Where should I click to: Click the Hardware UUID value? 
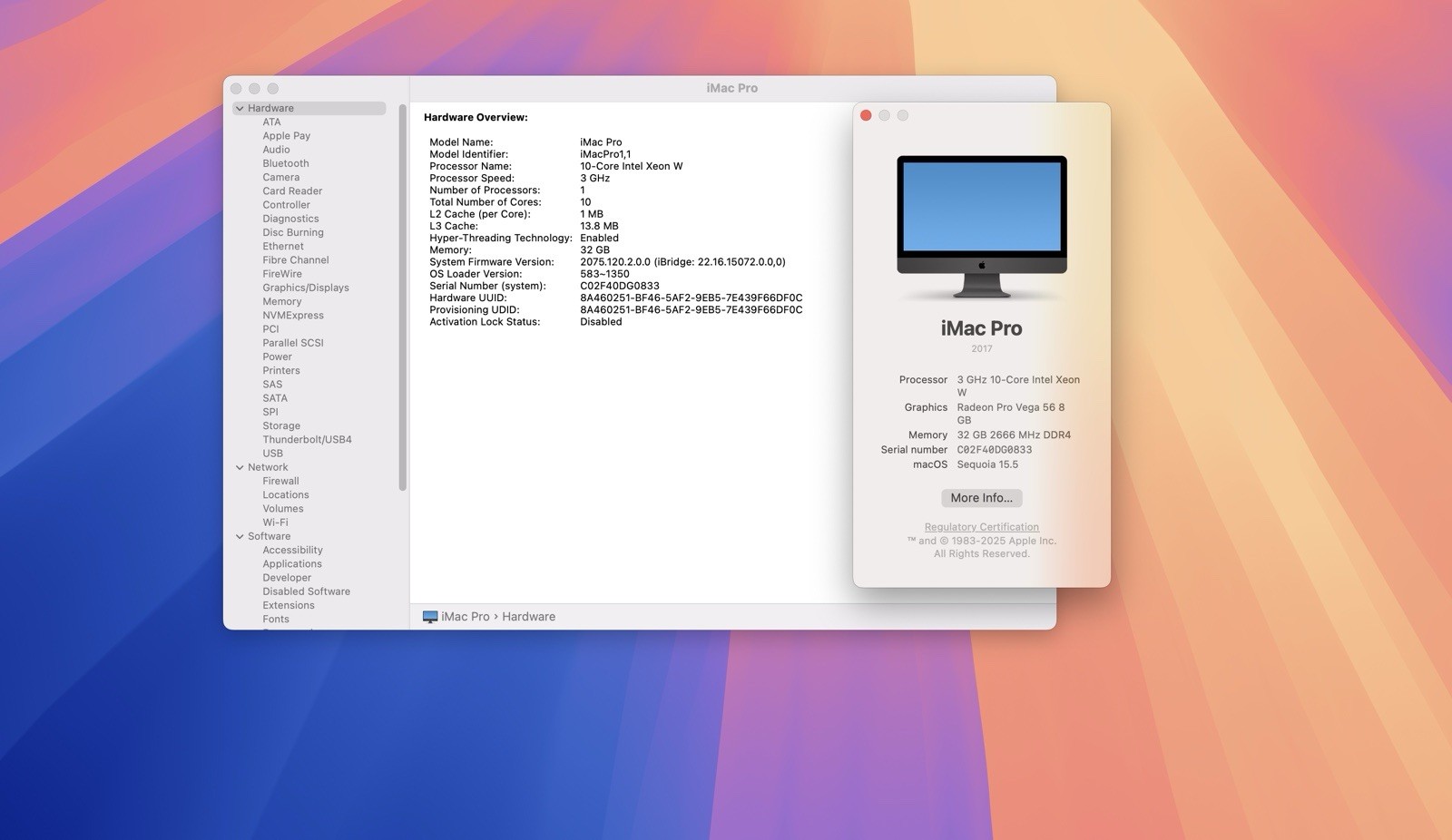[x=692, y=298]
